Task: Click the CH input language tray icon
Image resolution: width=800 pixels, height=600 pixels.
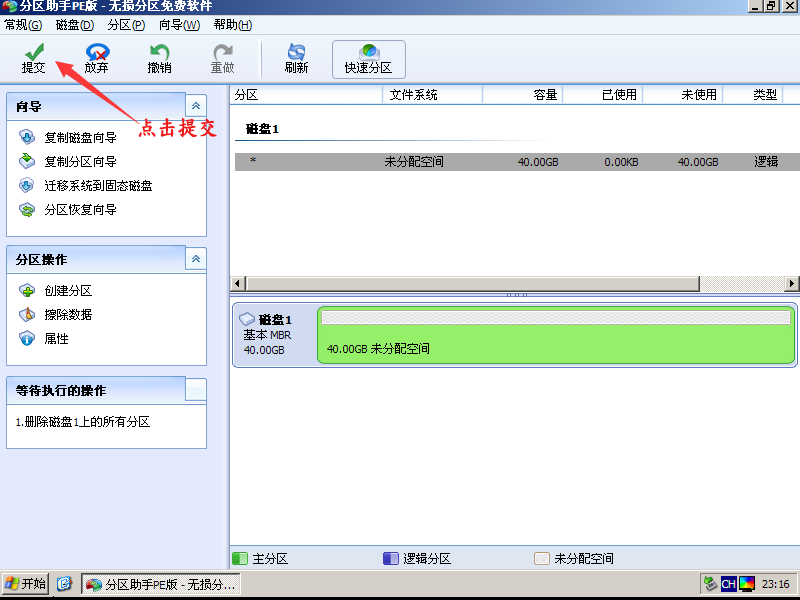Action: (729, 584)
